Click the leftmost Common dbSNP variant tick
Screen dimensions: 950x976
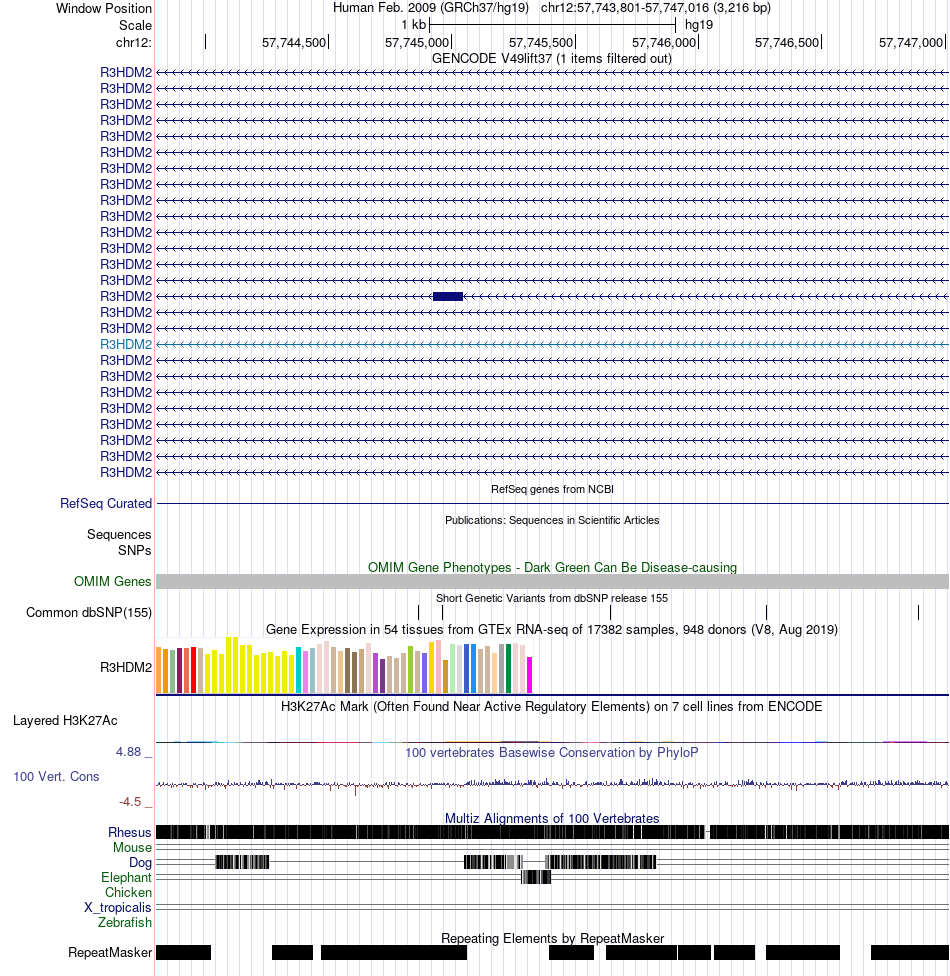pyautogui.click(x=418, y=612)
